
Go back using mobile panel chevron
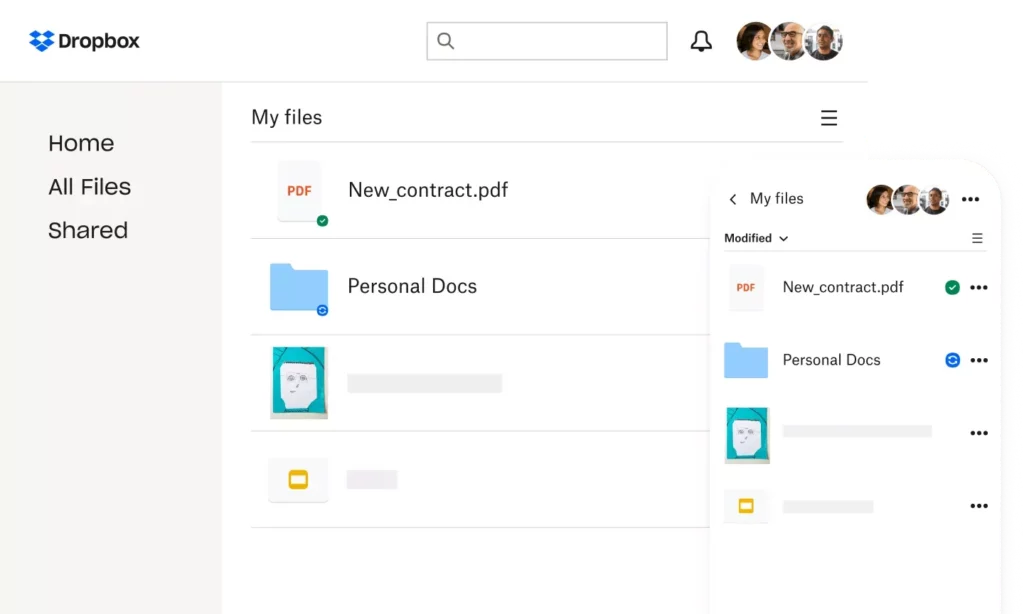(733, 199)
